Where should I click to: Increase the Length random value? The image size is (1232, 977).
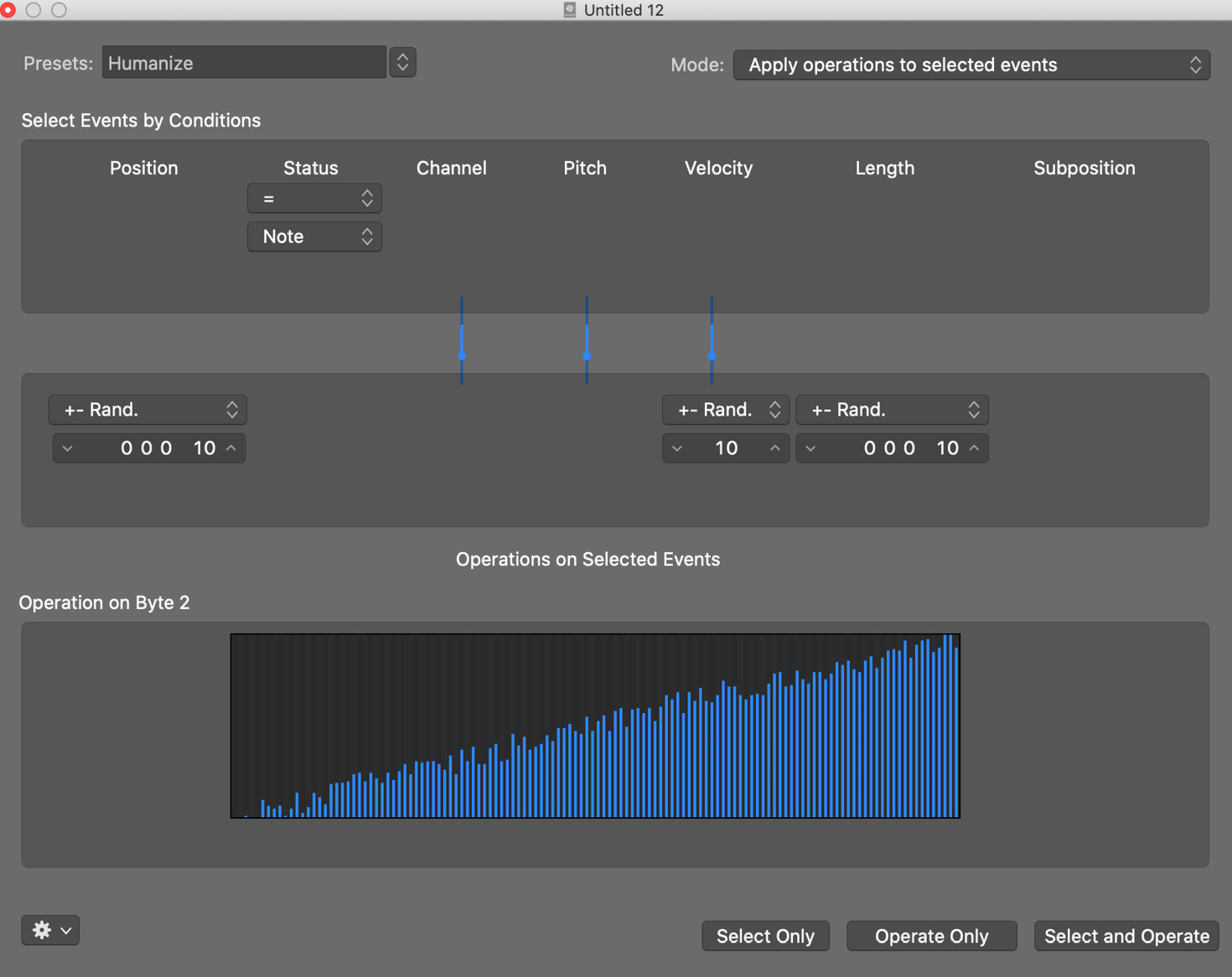(975, 448)
